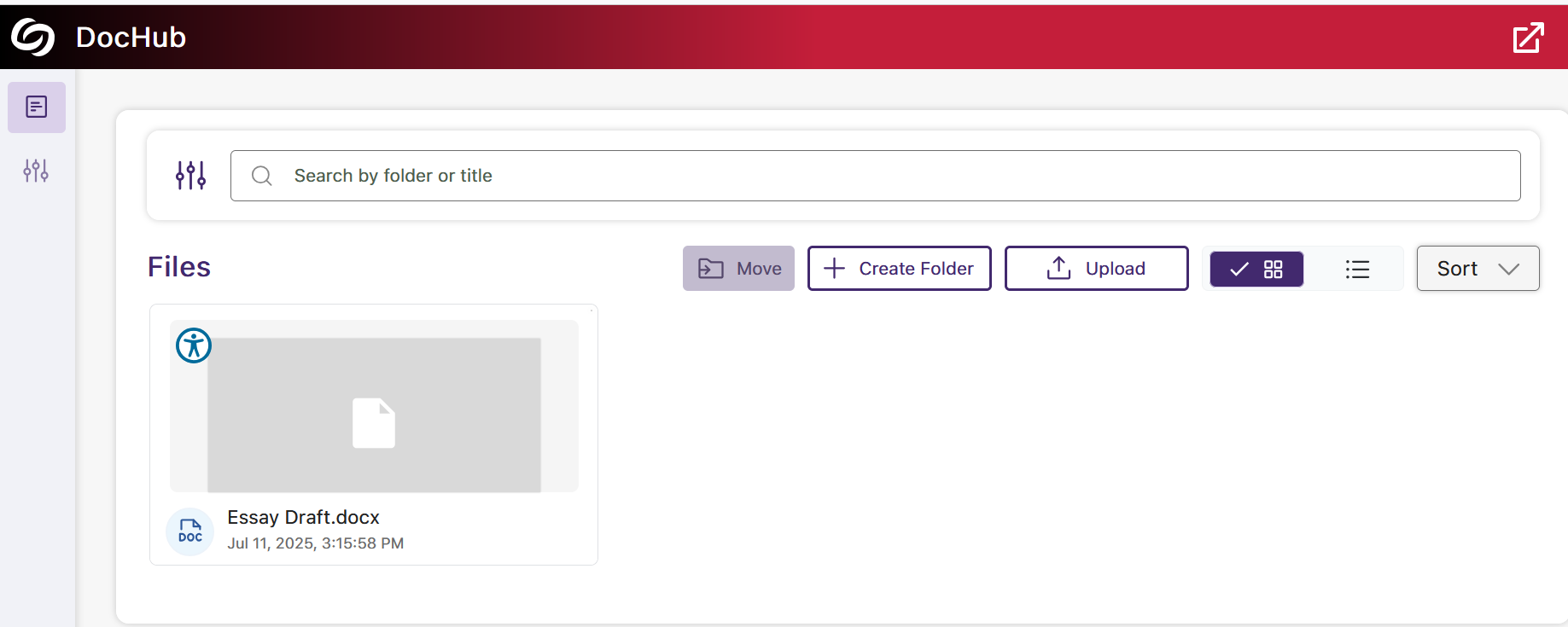Screen dimensions: 1568x627
Task: Open DocHub in a new window
Action: (x=1527, y=38)
